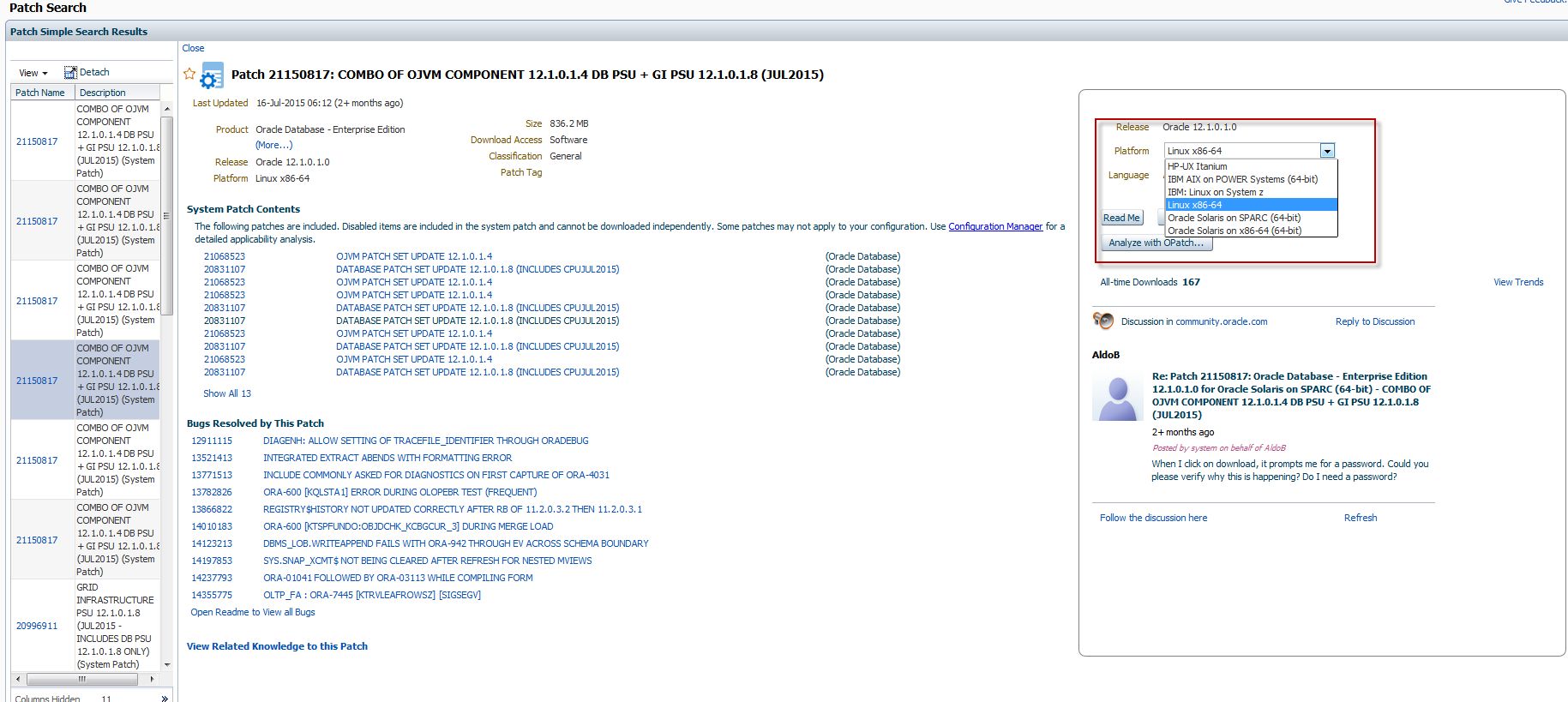Open Readme to View all Bugs

[253, 612]
